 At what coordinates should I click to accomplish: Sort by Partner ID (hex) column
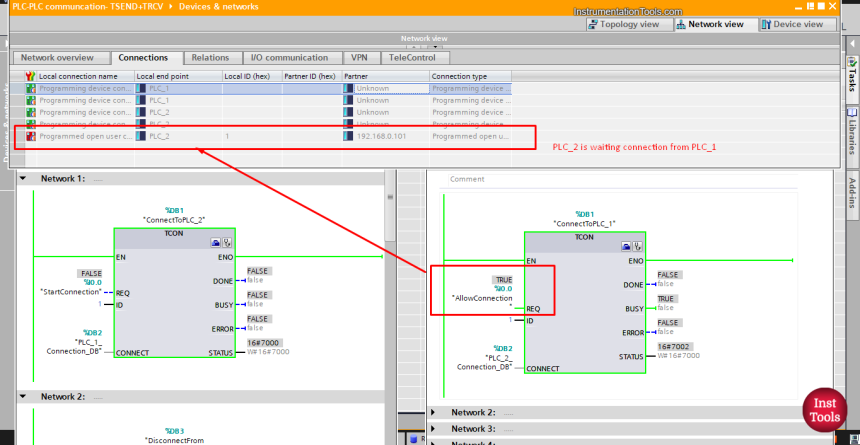point(312,76)
